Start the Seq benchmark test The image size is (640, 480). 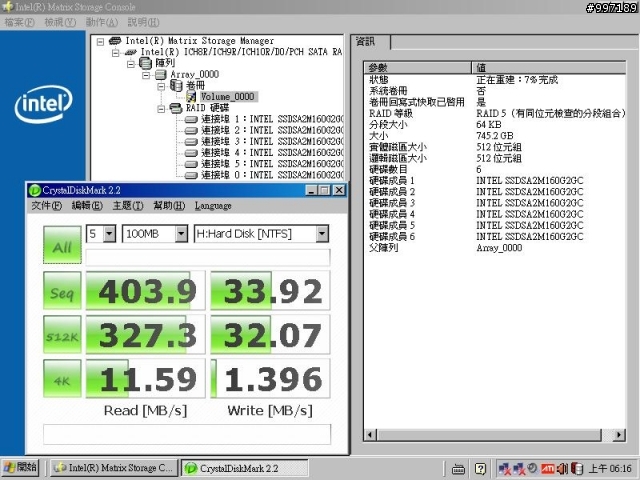point(62,291)
